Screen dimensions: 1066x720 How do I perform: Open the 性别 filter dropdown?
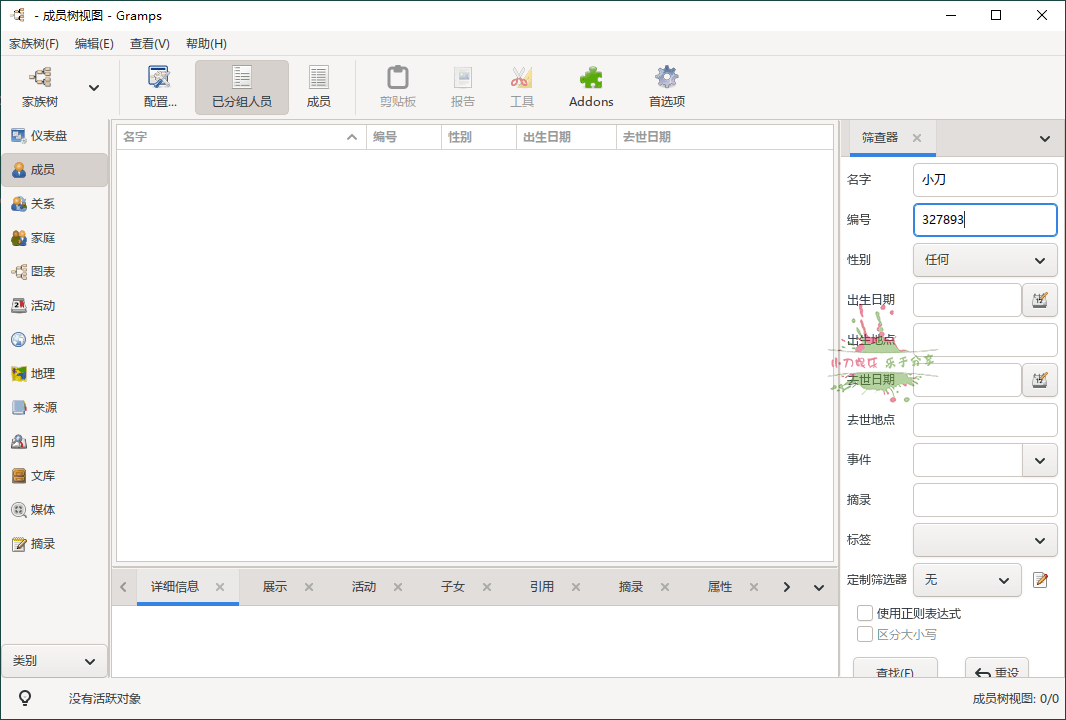(984, 259)
